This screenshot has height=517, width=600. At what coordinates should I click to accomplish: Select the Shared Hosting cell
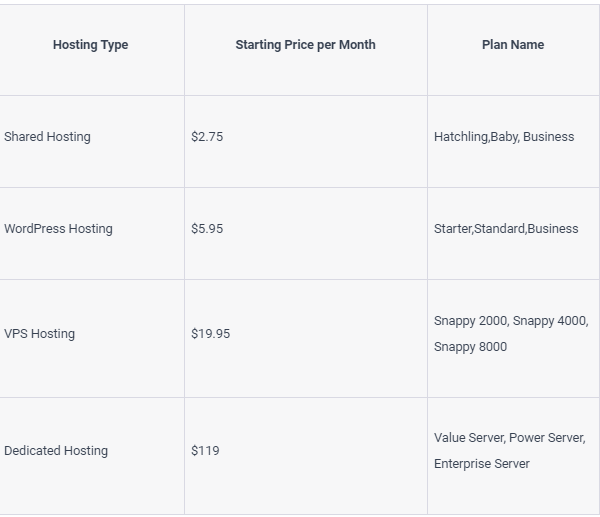click(x=47, y=137)
